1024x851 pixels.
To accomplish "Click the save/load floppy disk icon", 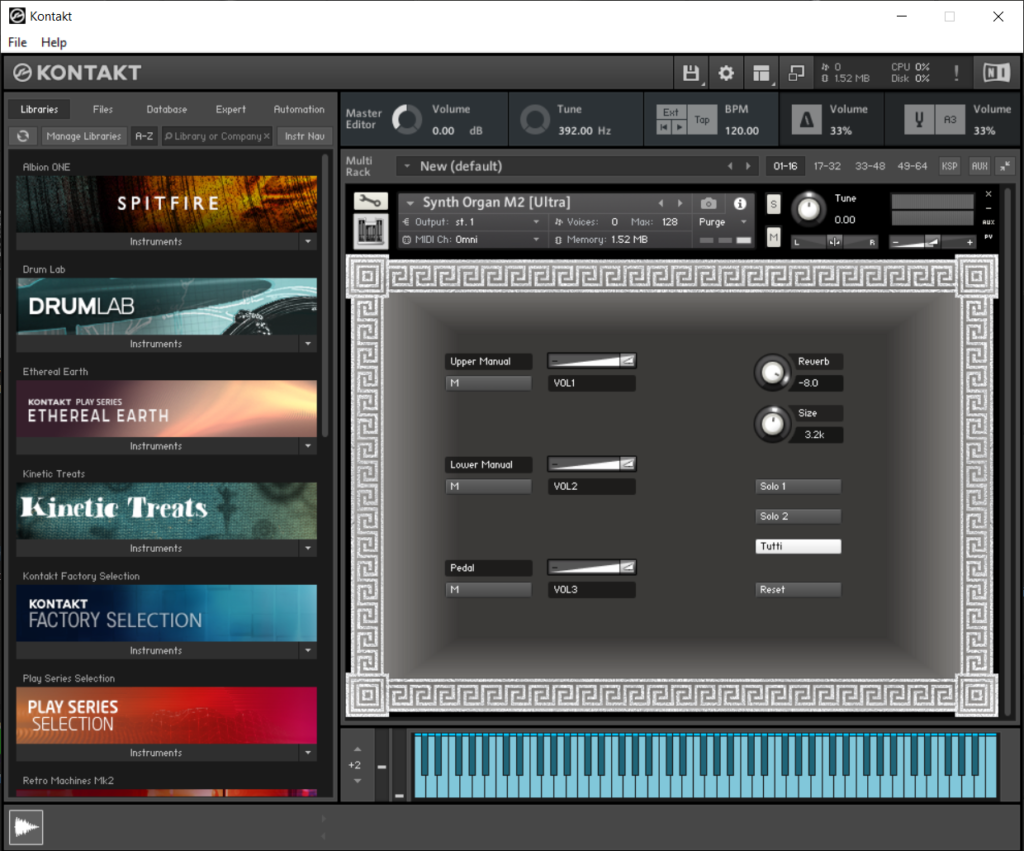I will pos(691,73).
